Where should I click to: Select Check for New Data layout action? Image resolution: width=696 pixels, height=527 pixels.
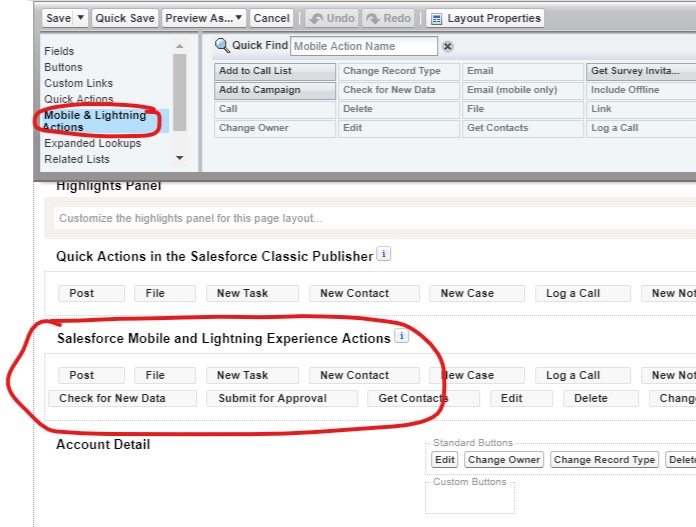(x=122, y=399)
